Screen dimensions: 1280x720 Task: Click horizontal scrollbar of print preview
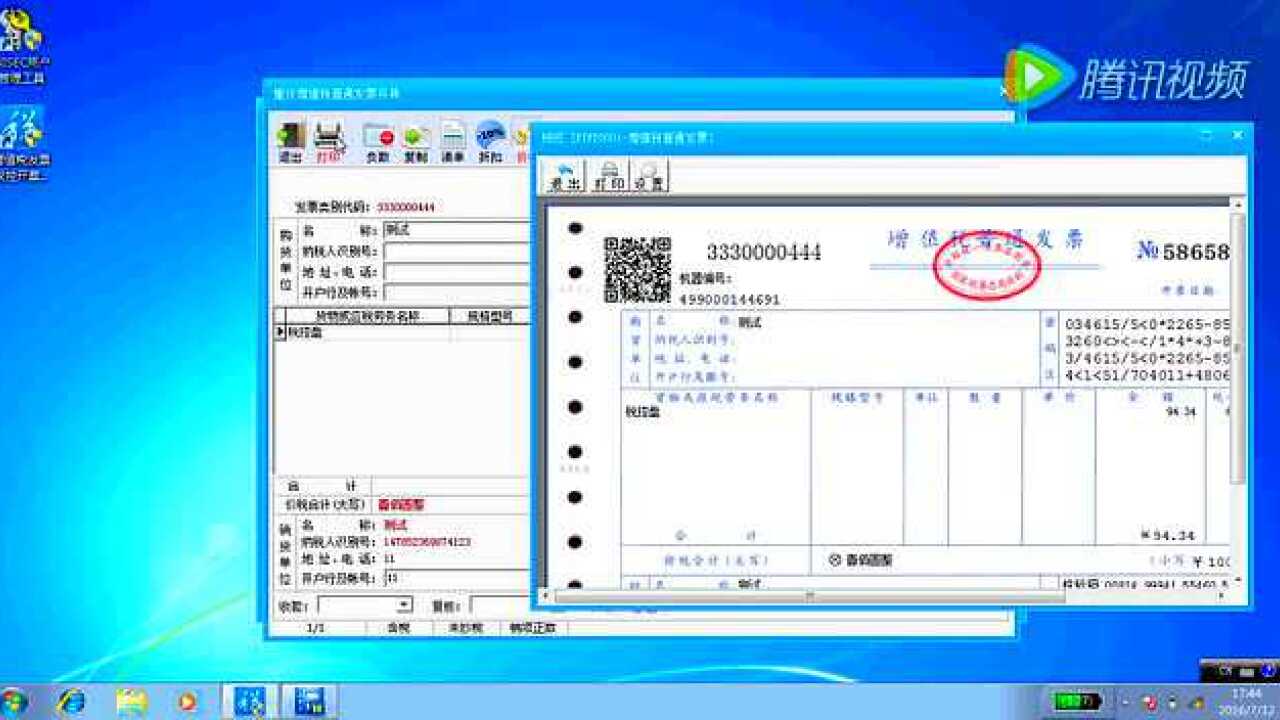pos(809,596)
